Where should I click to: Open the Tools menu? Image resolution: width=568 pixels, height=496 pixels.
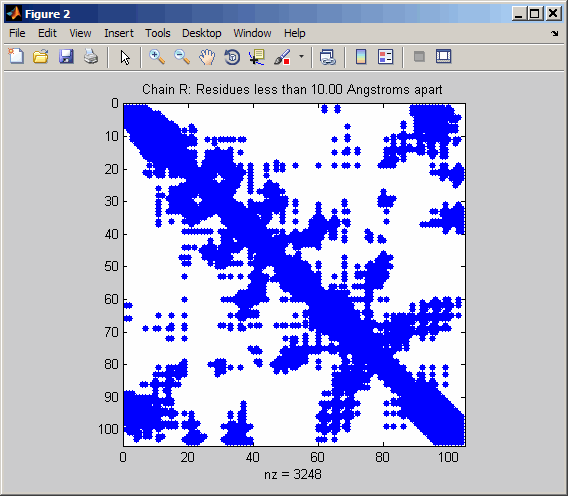point(158,33)
